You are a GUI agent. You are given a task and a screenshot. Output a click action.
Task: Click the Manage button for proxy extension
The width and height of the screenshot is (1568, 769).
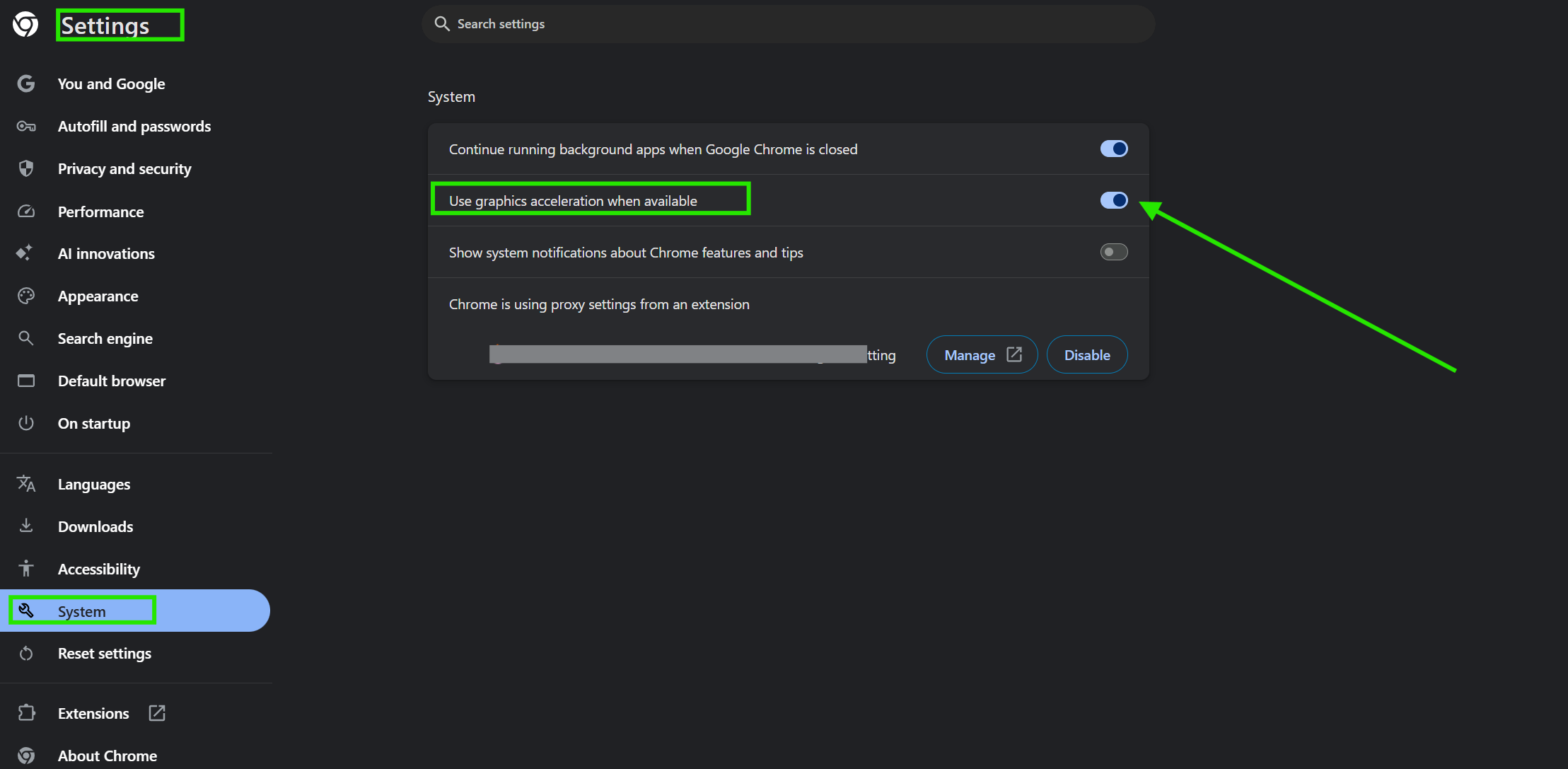pyautogui.click(x=982, y=355)
